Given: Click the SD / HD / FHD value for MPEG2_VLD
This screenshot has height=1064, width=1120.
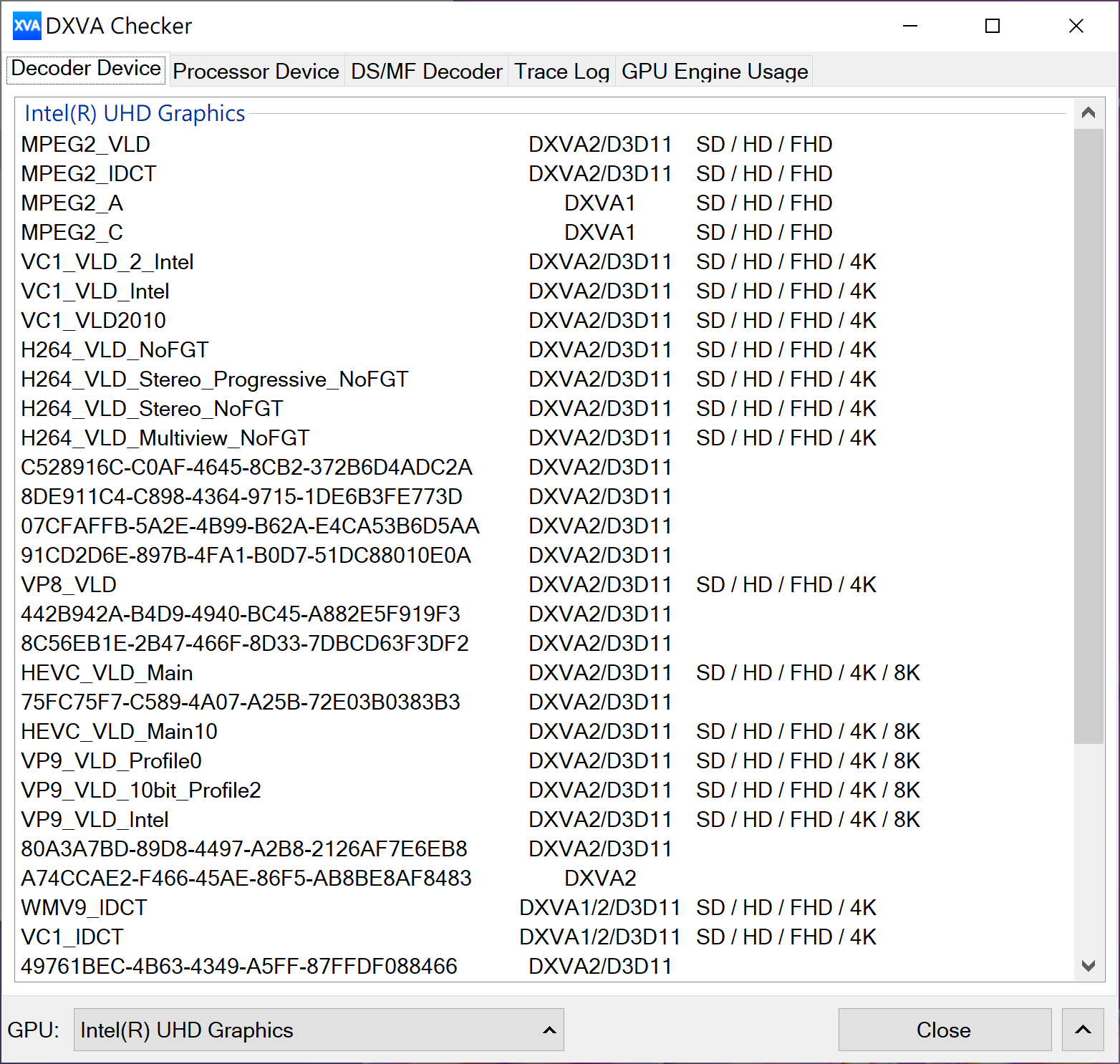Looking at the screenshot, I should [x=764, y=144].
